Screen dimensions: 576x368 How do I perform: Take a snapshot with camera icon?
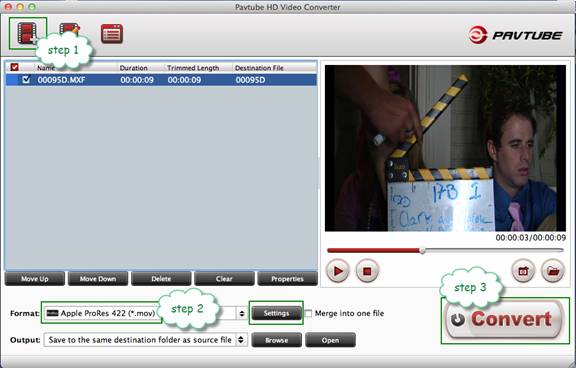(523, 271)
